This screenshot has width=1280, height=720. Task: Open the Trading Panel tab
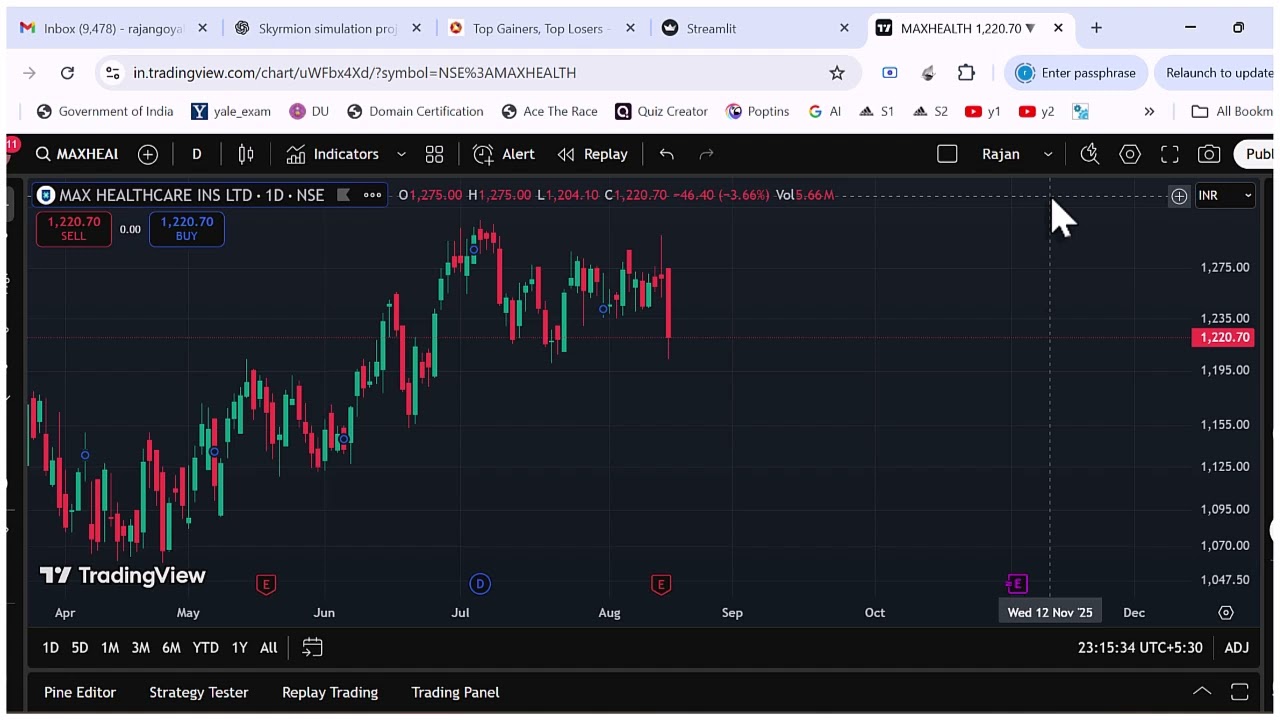[x=455, y=692]
